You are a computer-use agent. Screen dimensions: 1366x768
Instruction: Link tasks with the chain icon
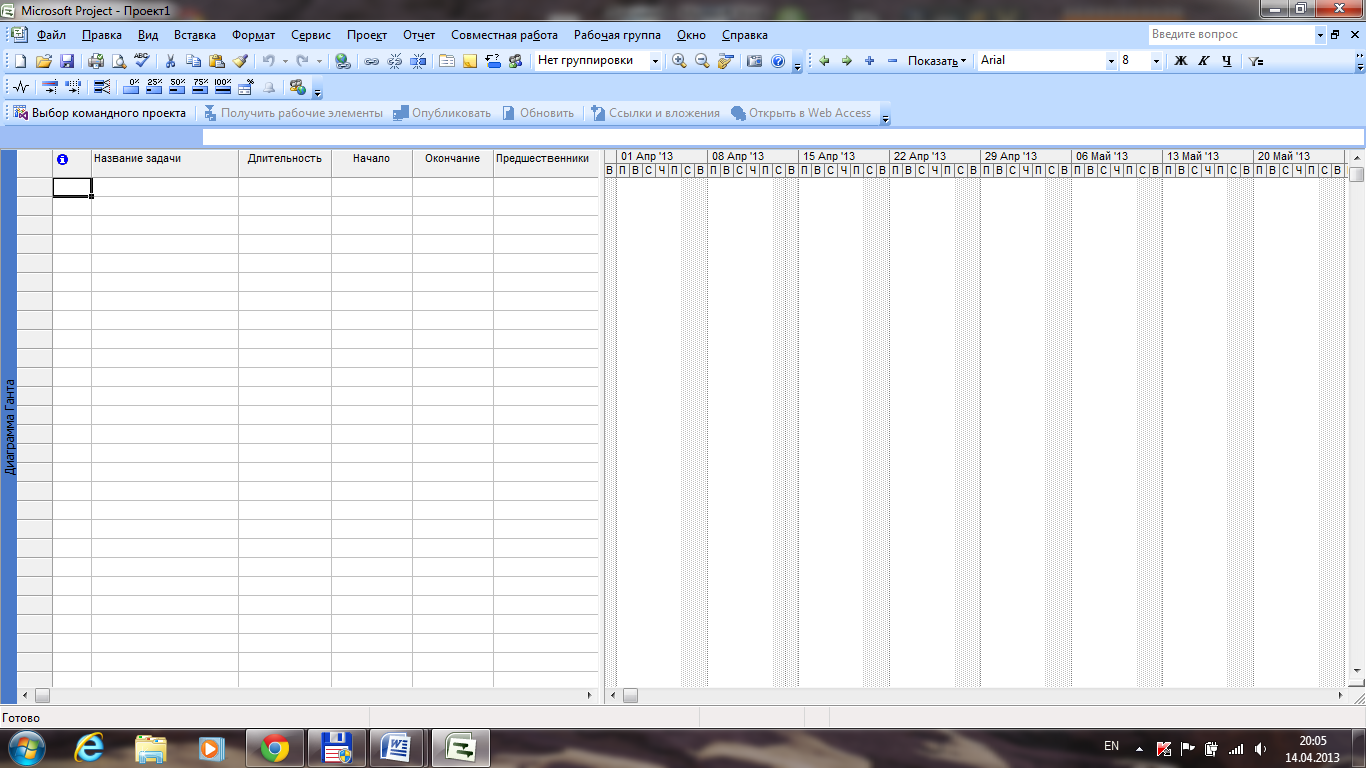pos(371,61)
